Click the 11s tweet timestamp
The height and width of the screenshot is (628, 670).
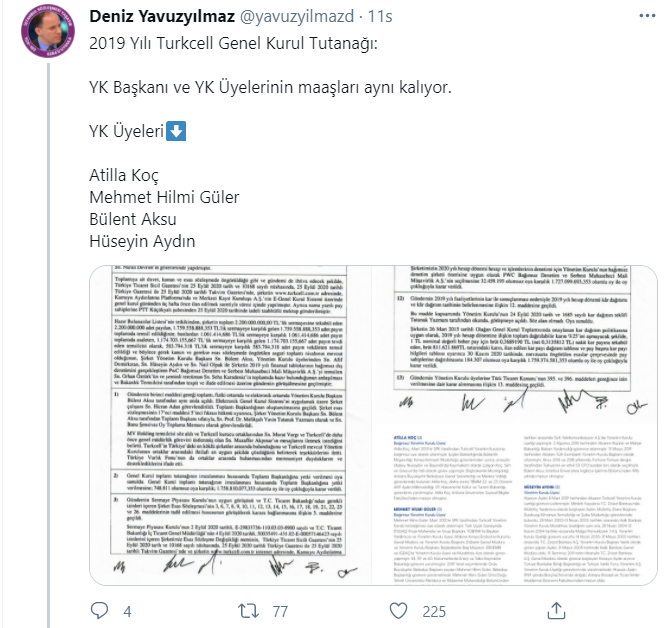(380, 16)
